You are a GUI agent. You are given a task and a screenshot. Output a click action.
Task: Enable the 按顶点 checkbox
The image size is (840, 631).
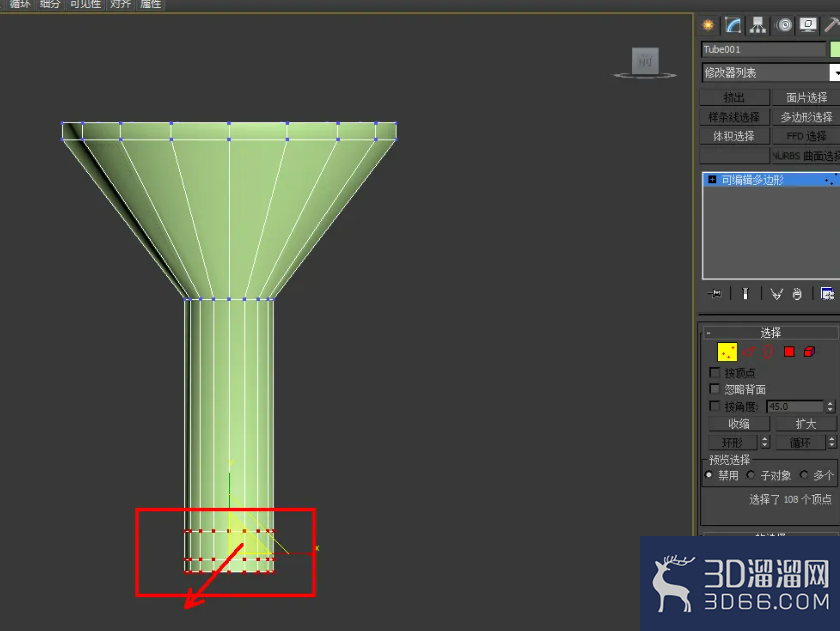pyautogui.click(x=714, y=372)
